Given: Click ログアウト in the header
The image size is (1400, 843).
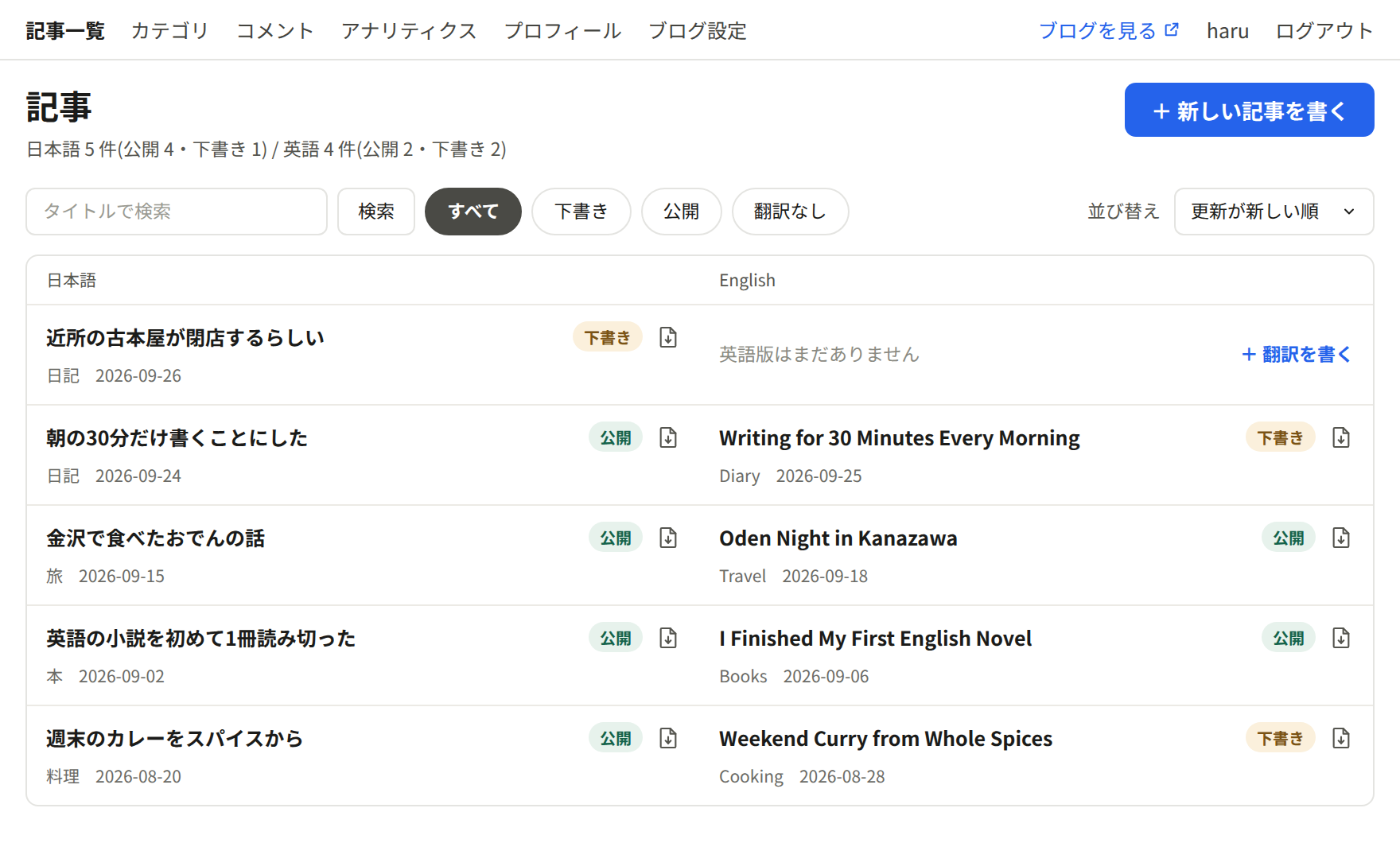Looking at the screenshot, I should (x=1324, y=31).
